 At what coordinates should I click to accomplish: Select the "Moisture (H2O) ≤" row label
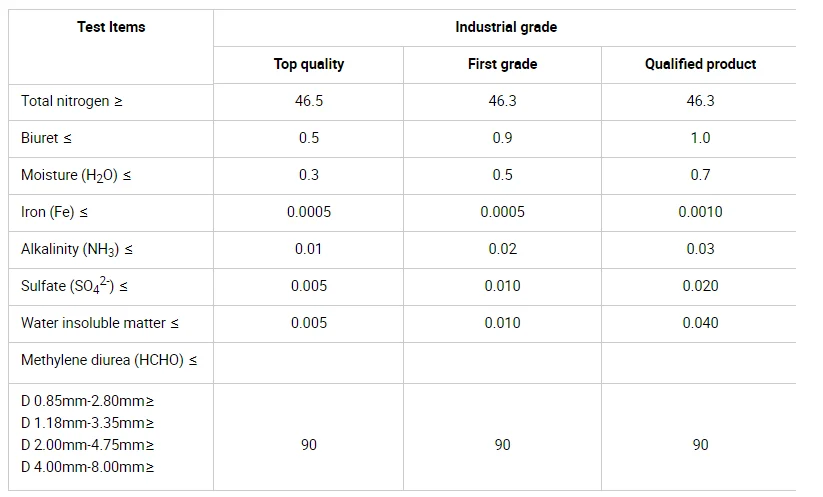click(76, 175)
